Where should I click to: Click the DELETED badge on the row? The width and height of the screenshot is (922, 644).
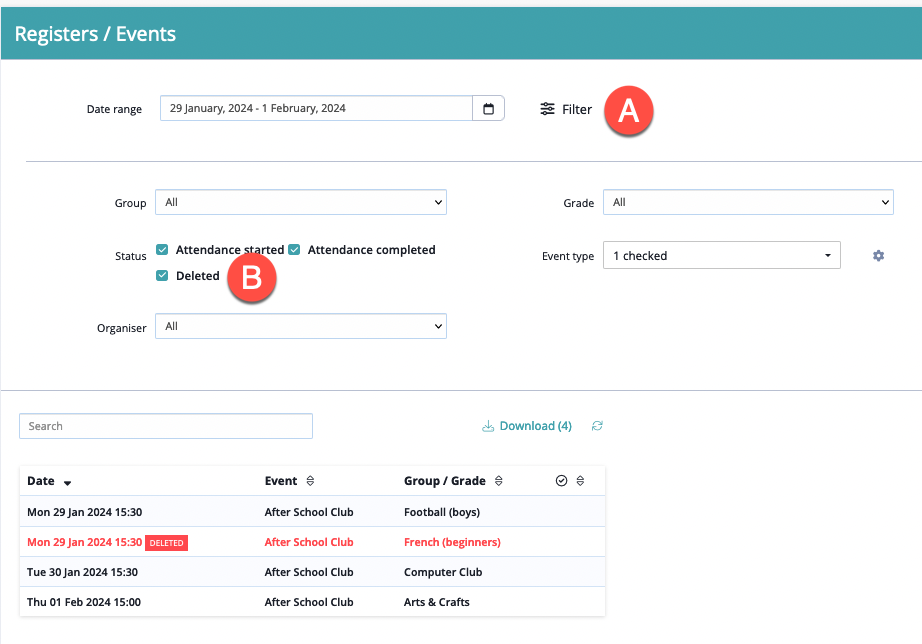166,543
